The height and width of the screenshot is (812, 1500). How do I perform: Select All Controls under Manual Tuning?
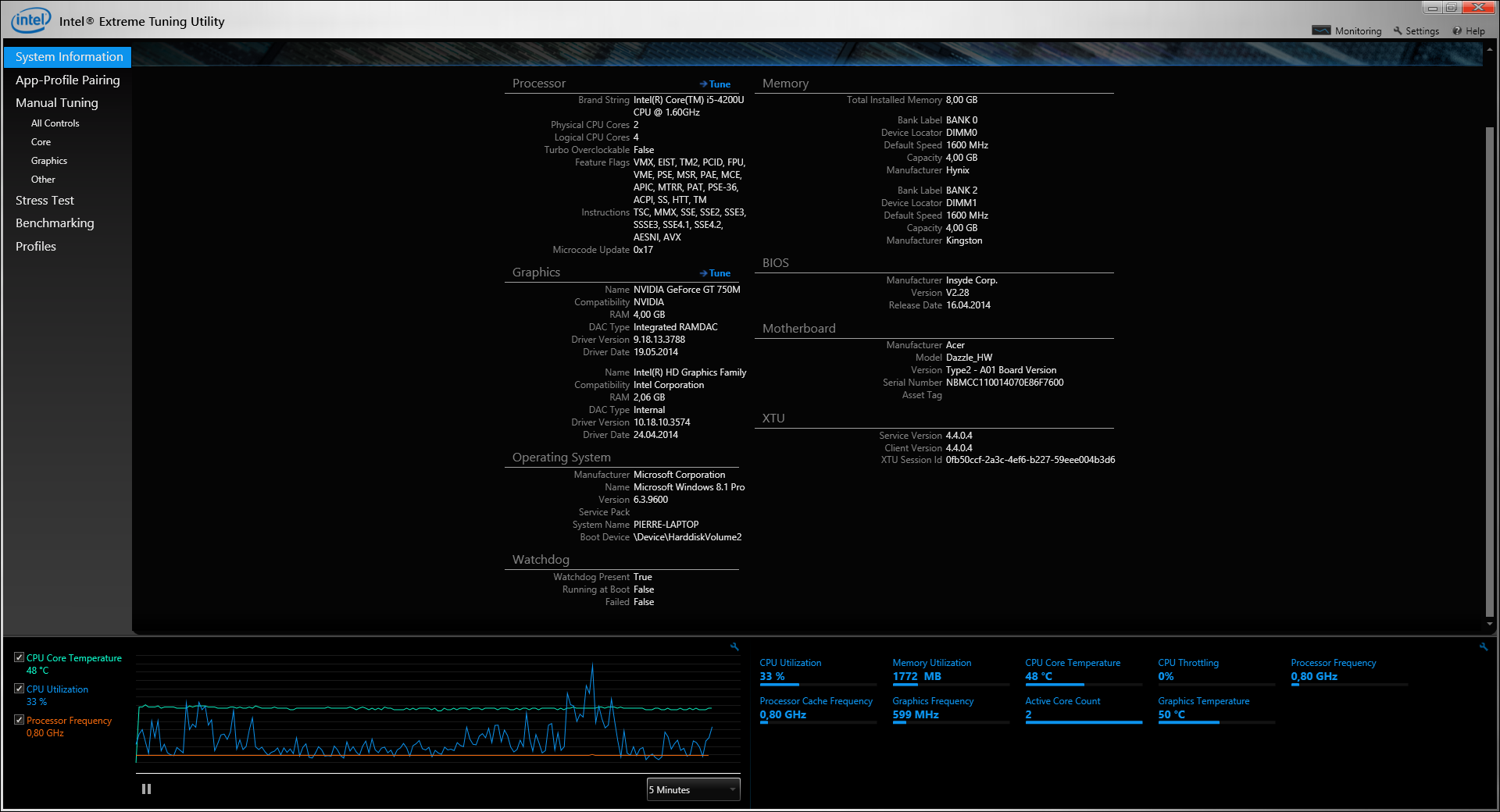click(x=55, y=123)
